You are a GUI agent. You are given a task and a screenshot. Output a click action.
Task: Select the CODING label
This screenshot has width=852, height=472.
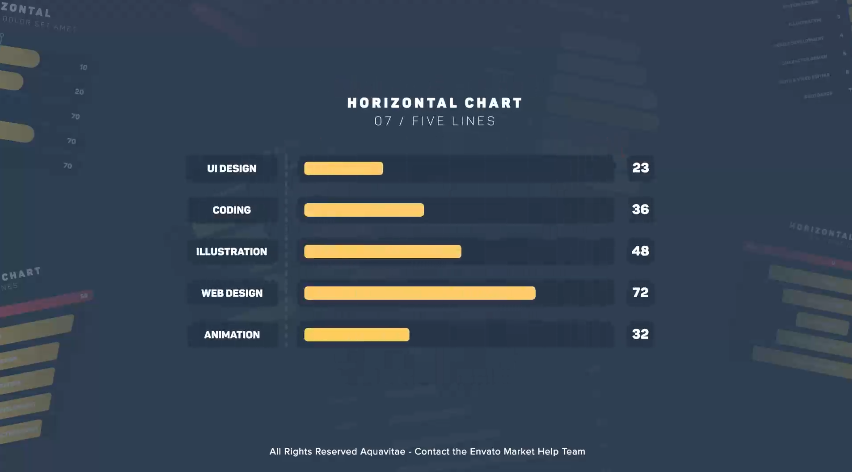click(x=231, y=210)
